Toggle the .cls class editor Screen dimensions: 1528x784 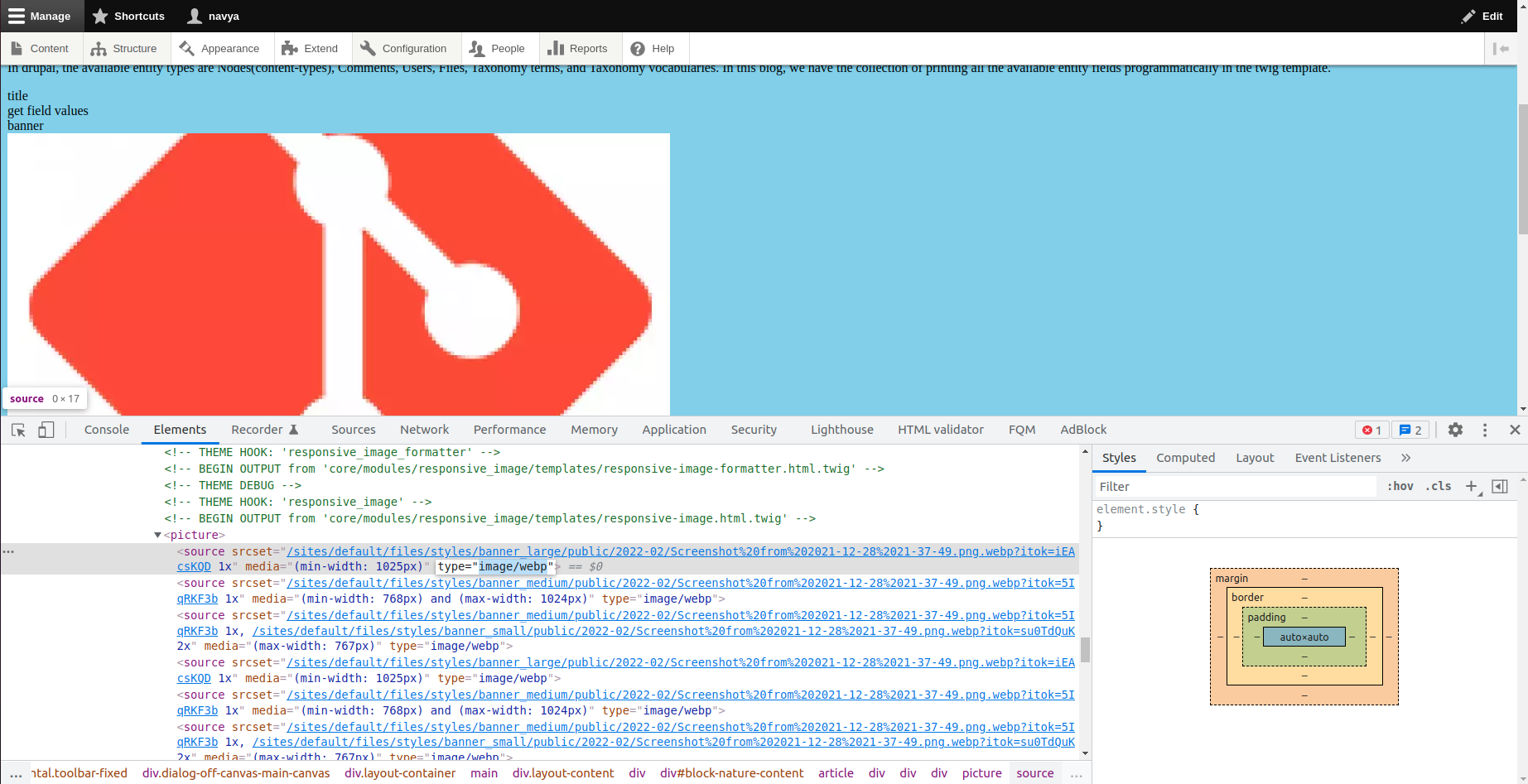[1439, 486]
